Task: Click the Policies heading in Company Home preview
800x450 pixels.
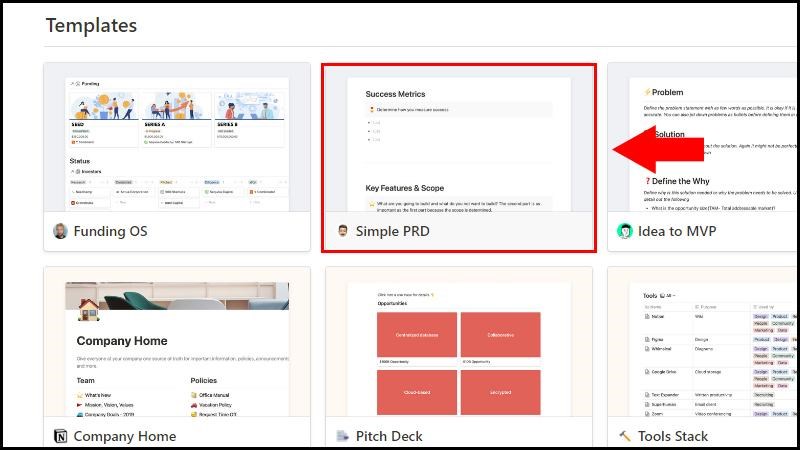Action: 204,381
